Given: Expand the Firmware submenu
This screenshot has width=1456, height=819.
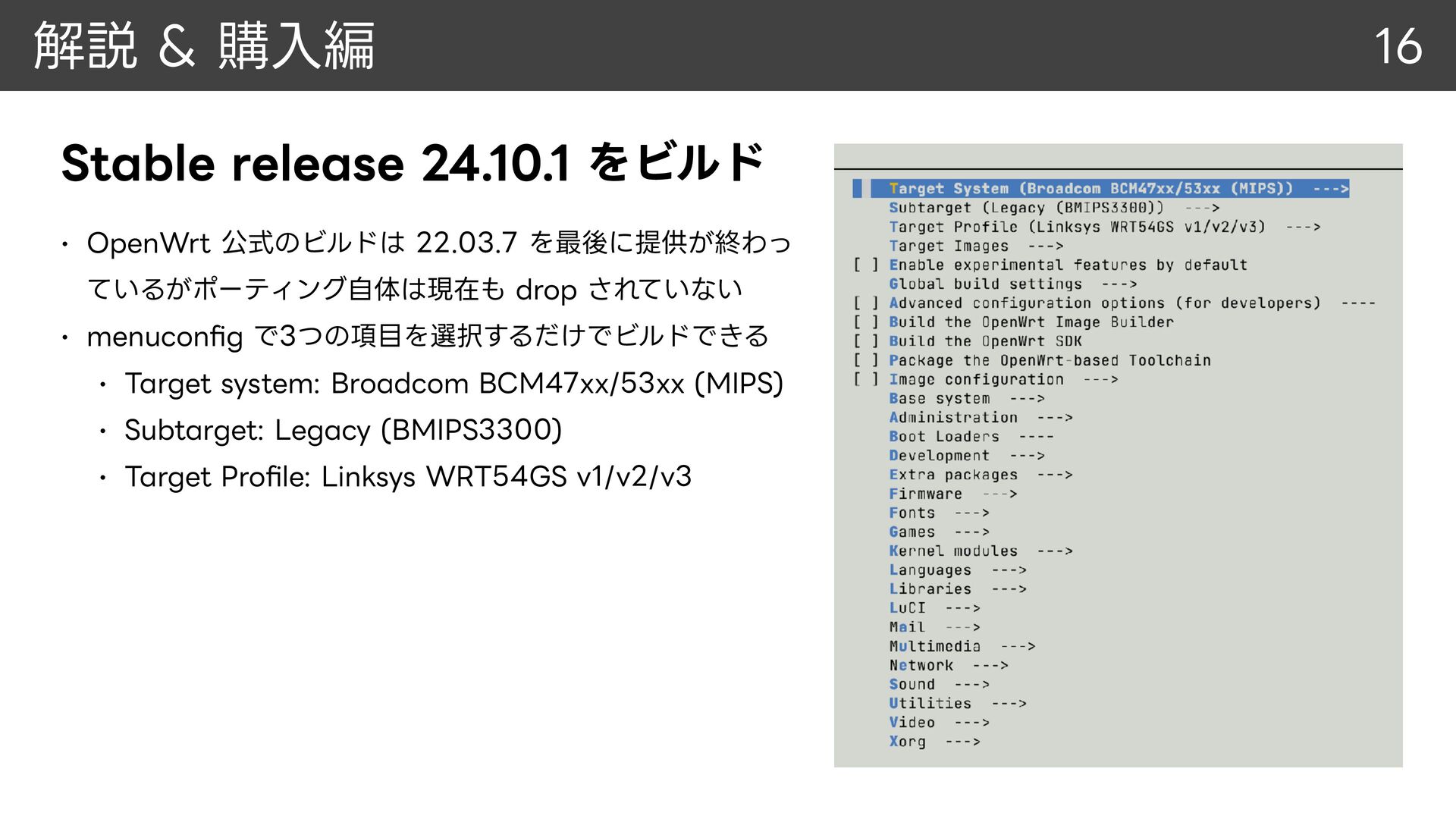Looking at the screenshot, I should (x=953, y=494).
